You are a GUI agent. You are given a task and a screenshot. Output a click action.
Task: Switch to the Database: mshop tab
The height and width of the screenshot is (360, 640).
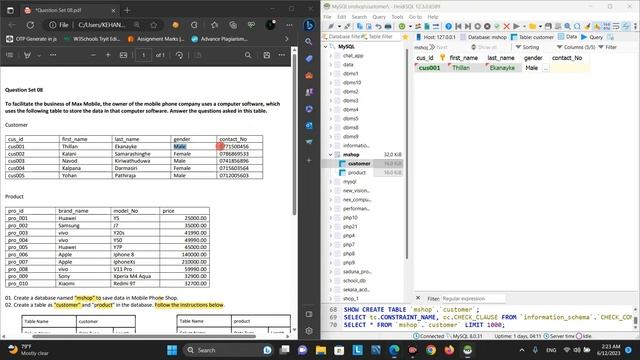[x=484, y=37]
